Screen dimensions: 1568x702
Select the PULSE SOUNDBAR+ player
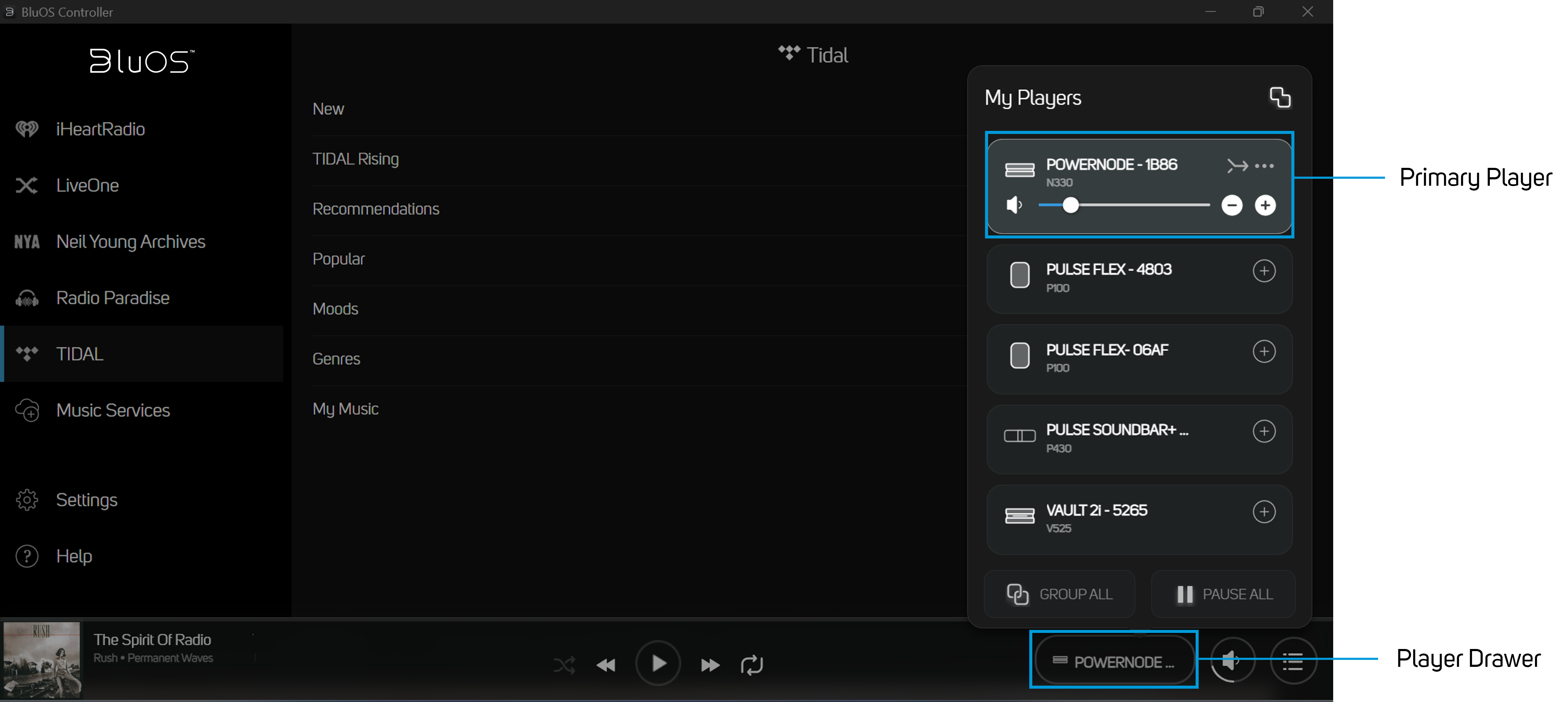pos(1139,439)
